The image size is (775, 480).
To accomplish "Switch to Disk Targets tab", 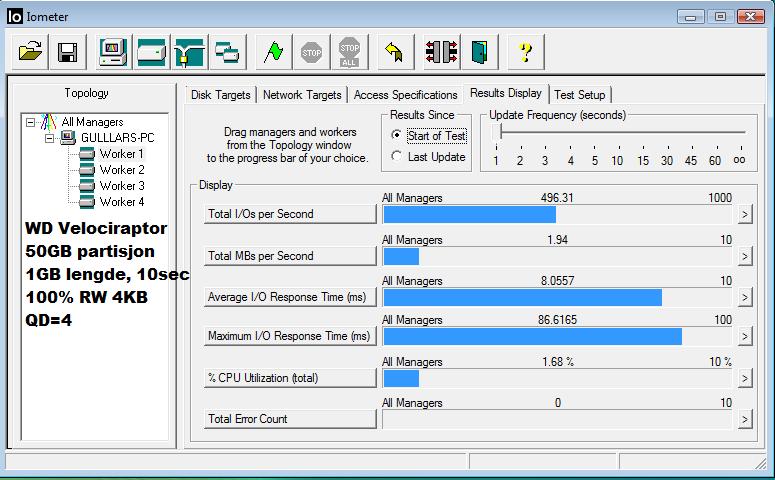I will pyautogui.click(x=220, y=95).
